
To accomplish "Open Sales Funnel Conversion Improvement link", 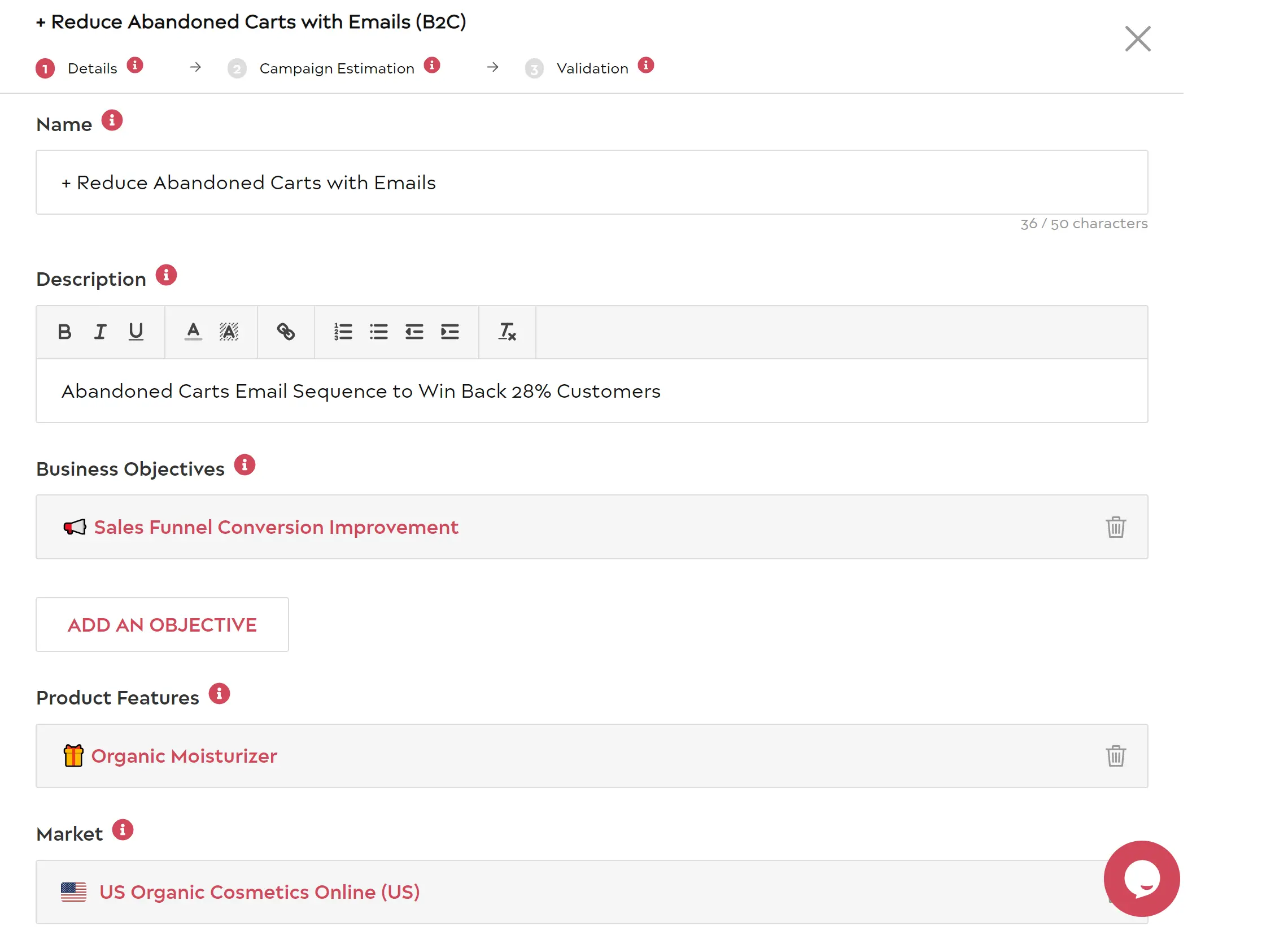I will pos(277,528).
